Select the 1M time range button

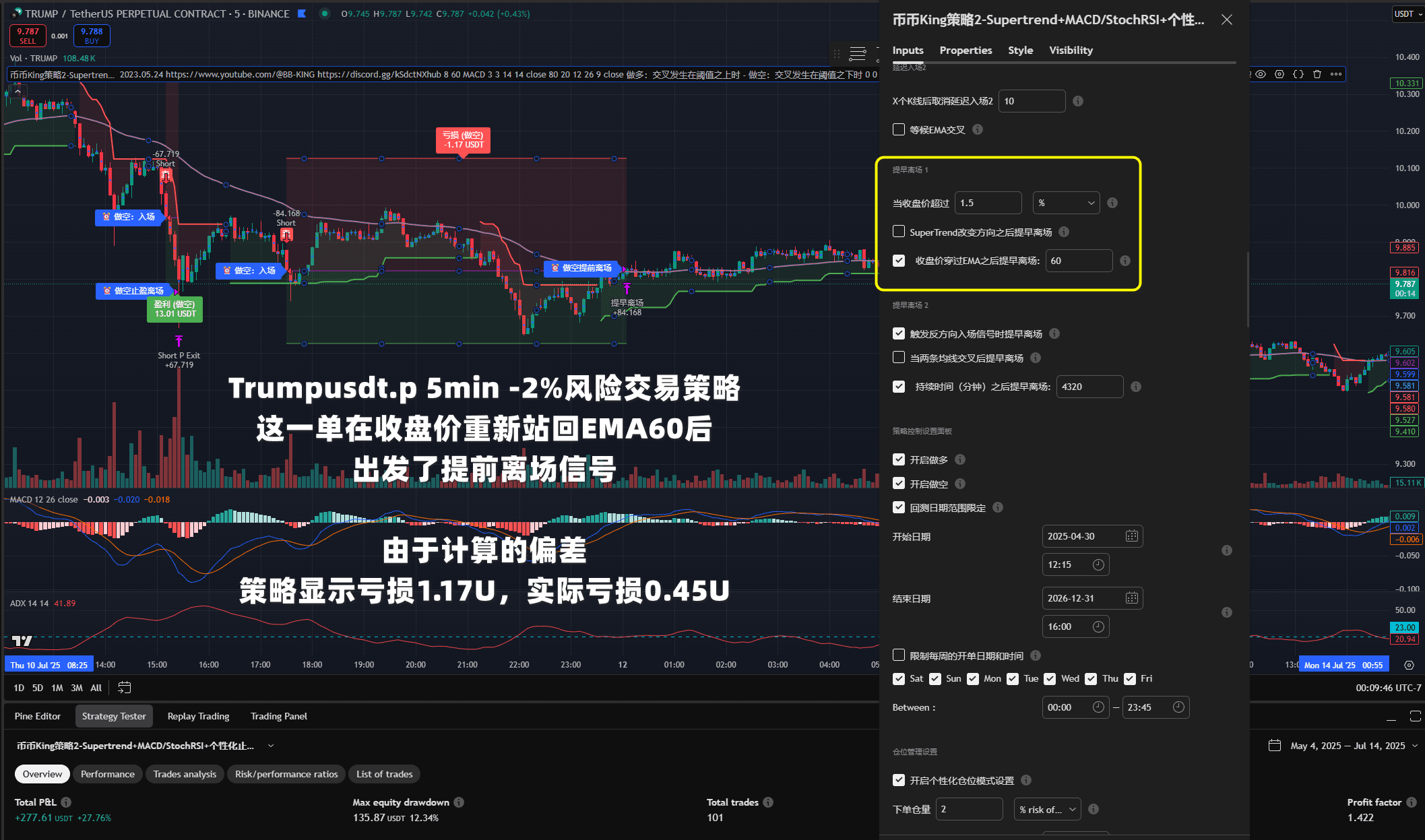coord(57,688)
